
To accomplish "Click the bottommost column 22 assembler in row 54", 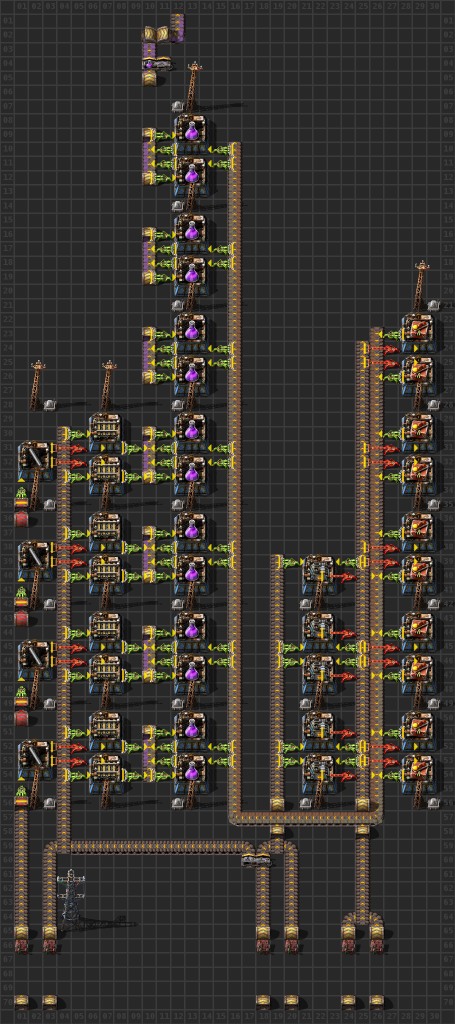I will [318, 771].
